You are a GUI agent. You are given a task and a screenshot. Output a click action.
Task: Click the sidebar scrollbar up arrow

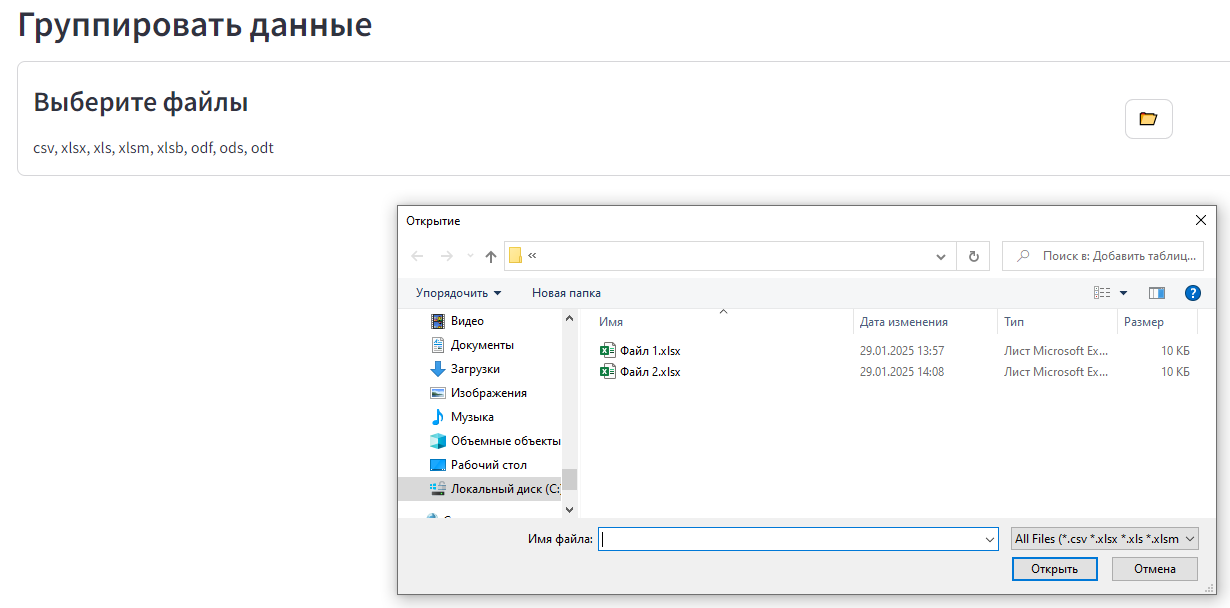point(570,318)
